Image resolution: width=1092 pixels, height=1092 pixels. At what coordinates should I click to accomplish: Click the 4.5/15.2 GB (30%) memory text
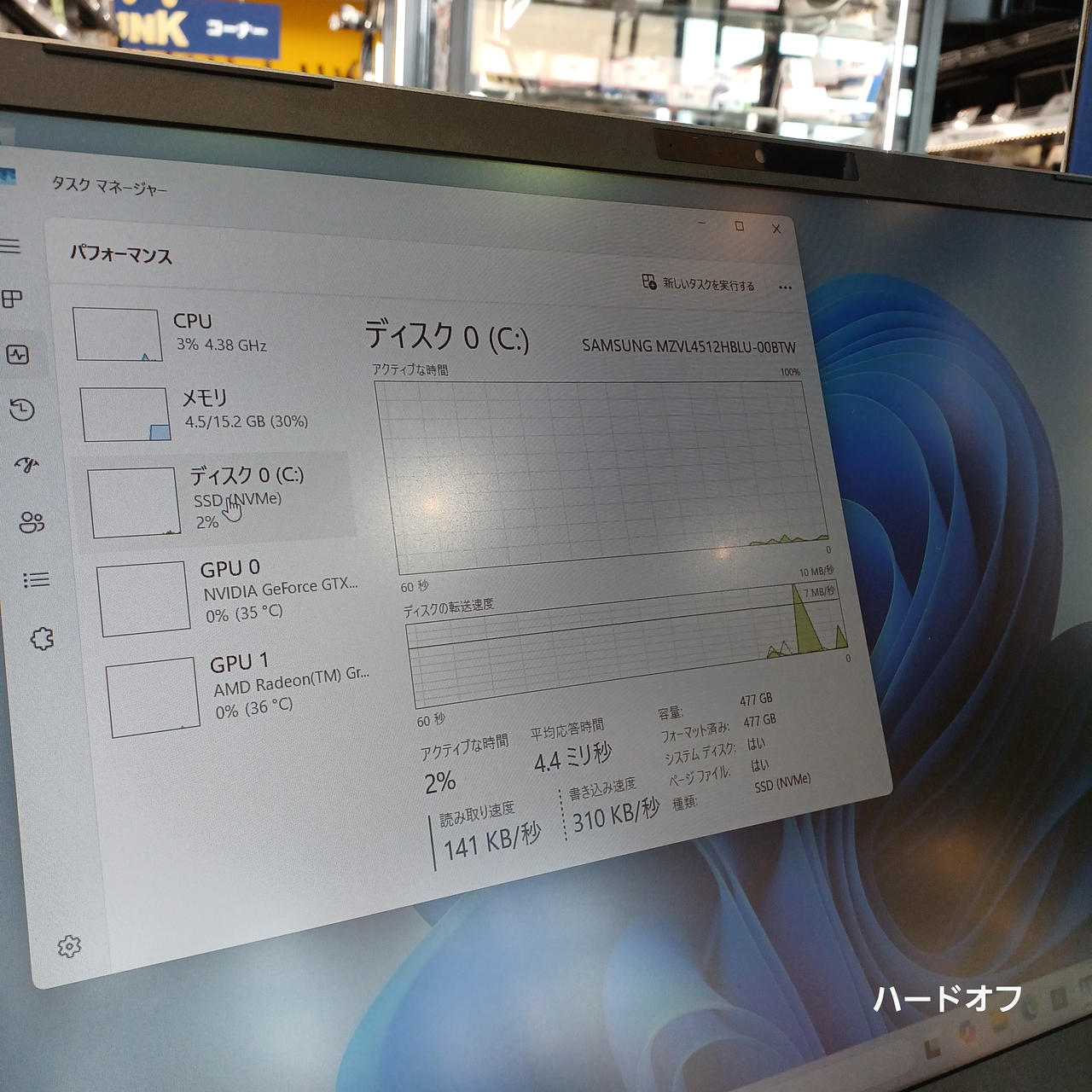coord(247,421)
